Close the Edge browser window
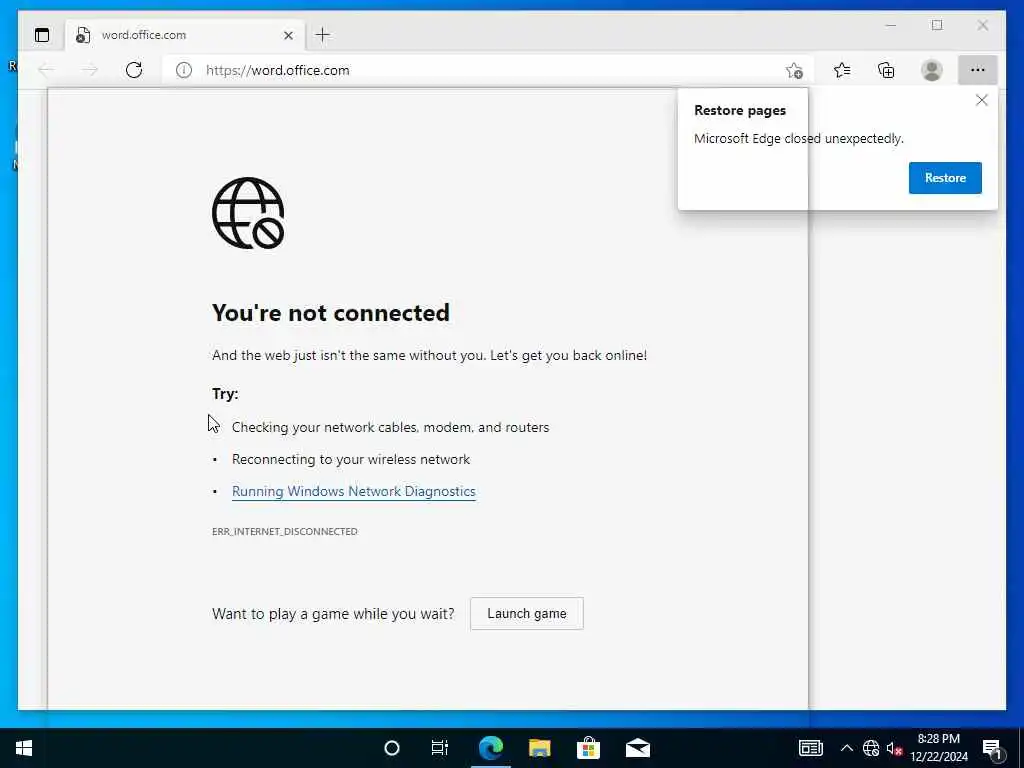Image resolution: width=1024 pixels, height=768 pixels. point(983,25)
